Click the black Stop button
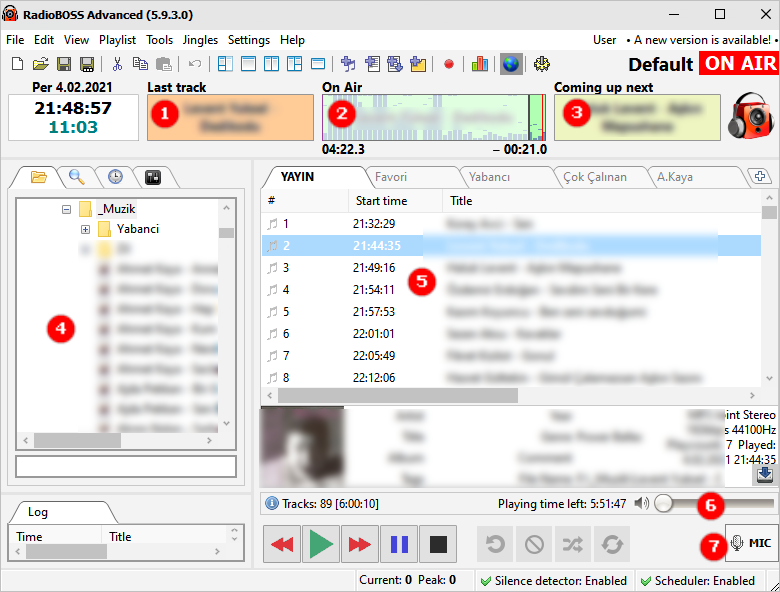780x592 pixels. pos(438,544)
